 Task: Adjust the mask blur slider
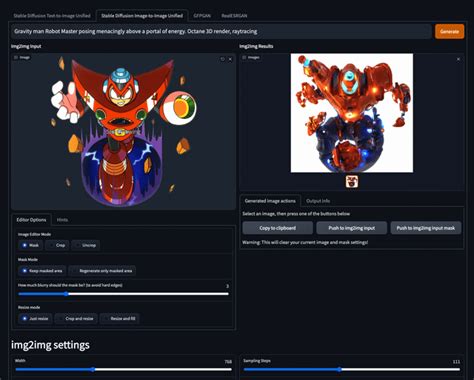[x=123, y=294]
